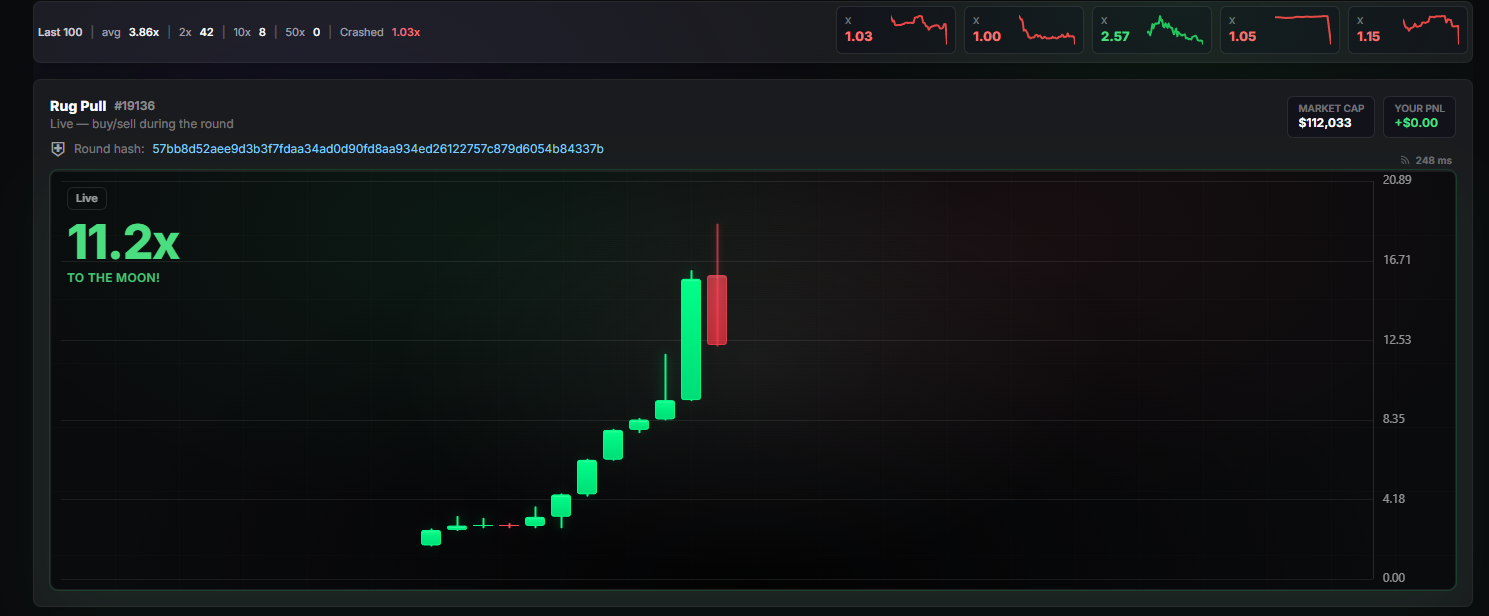Open the 1.05x previous round card
Screen dimensions: 1489x616
click(x=1279, y=30)
